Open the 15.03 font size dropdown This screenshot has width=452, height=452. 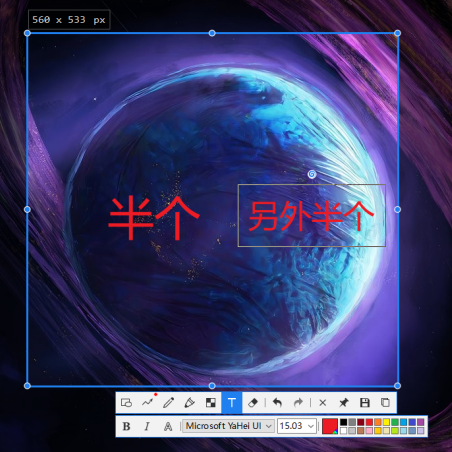click(297, 426)
